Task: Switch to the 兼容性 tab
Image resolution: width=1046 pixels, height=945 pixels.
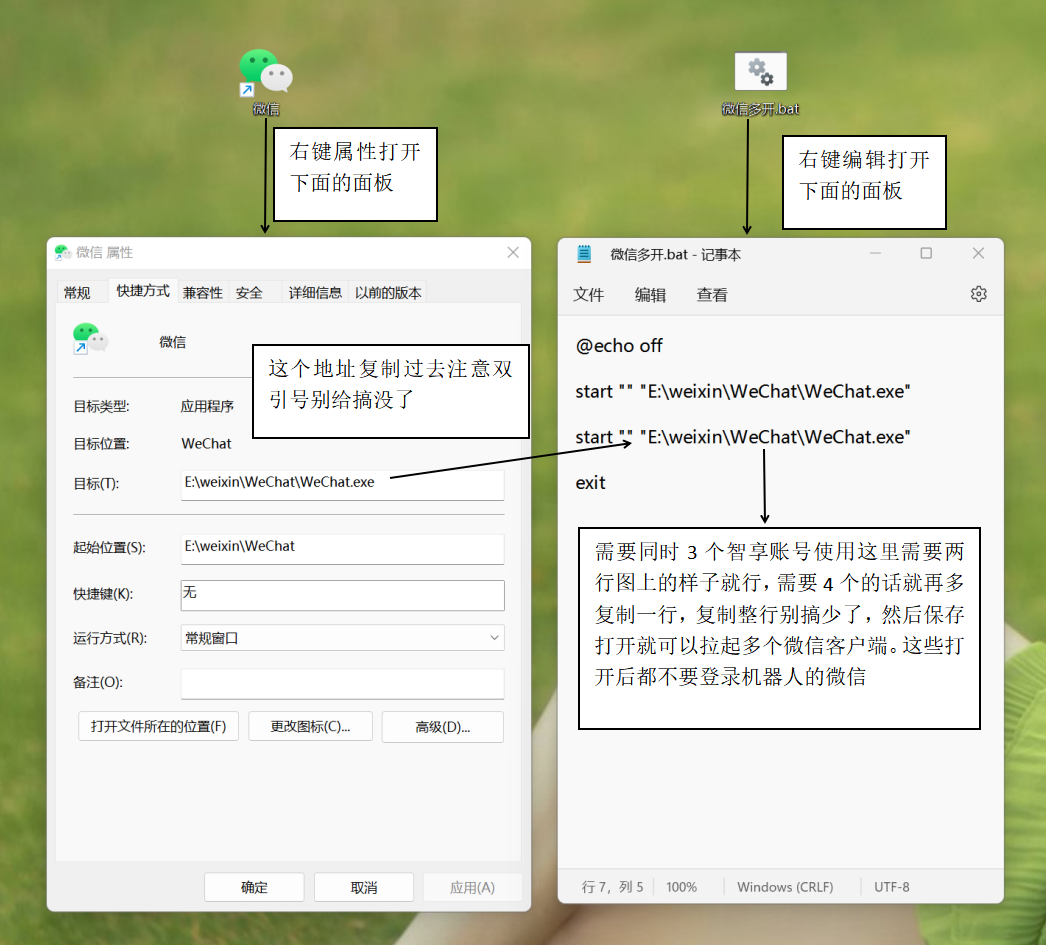Action: pyautogui.click(x=203, y=293)
